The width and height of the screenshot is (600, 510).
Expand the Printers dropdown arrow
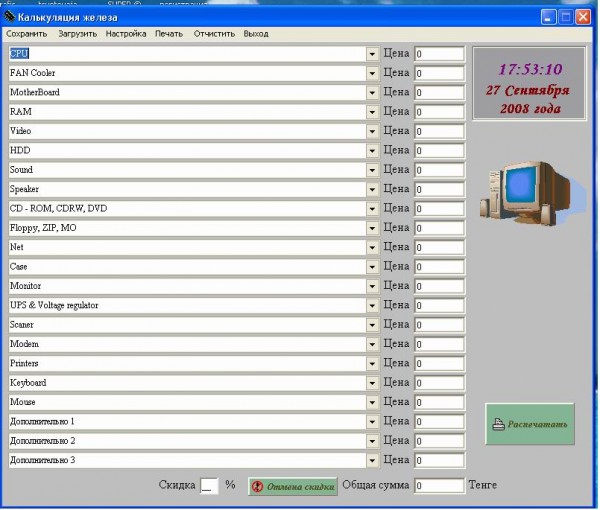point(372,364)
